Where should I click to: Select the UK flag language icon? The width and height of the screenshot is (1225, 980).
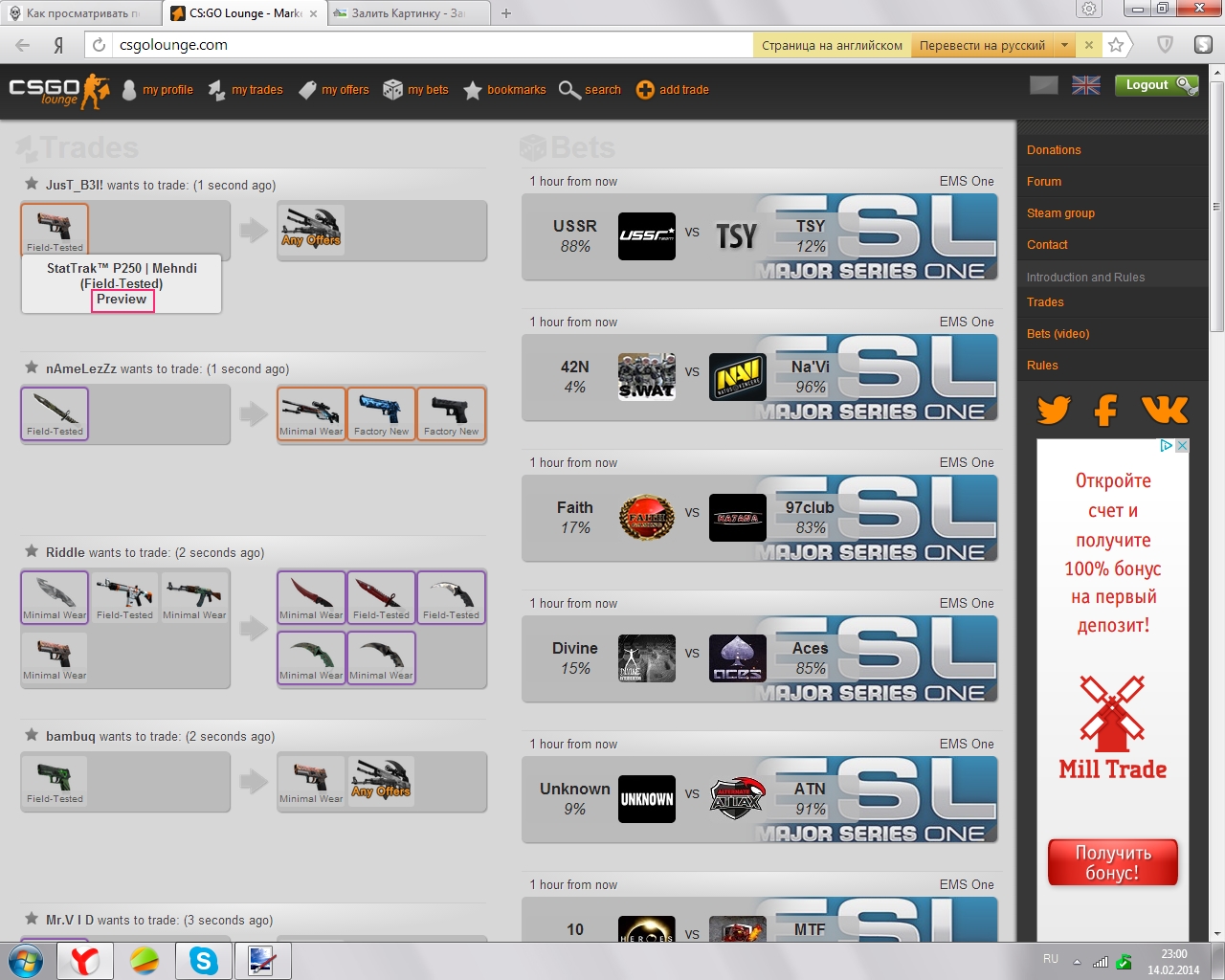(1086, 85)
